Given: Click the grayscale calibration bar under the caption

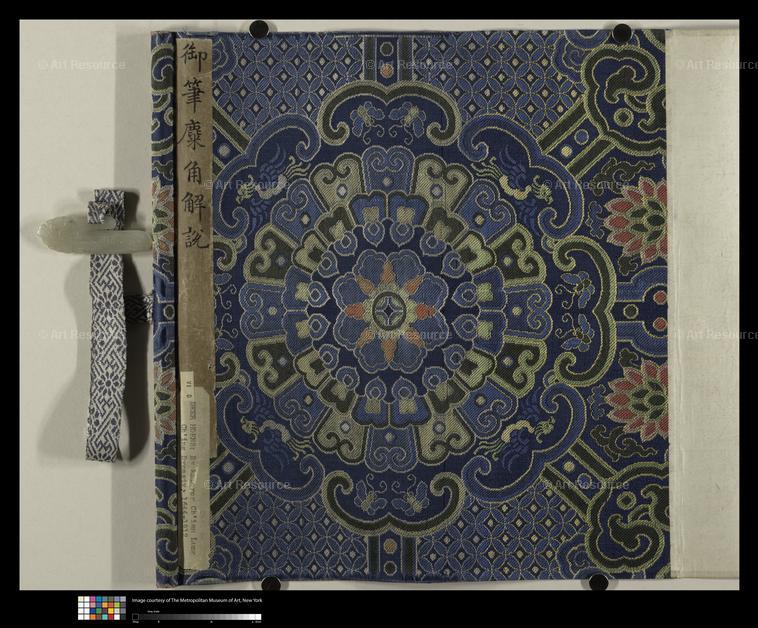Looking at the screenshot, I should click(x=197, y=617).
